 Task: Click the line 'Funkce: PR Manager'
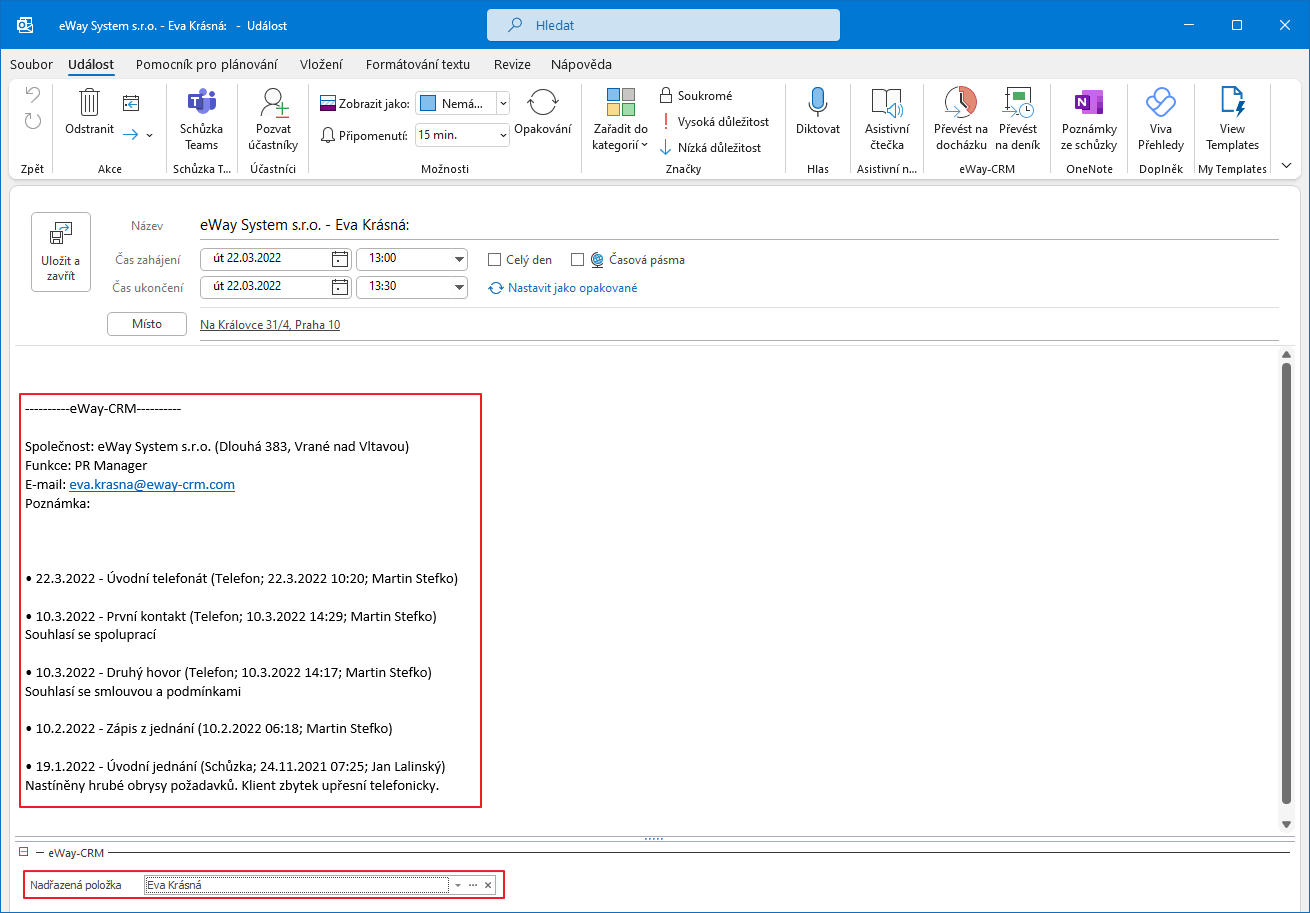click(86, 466)
